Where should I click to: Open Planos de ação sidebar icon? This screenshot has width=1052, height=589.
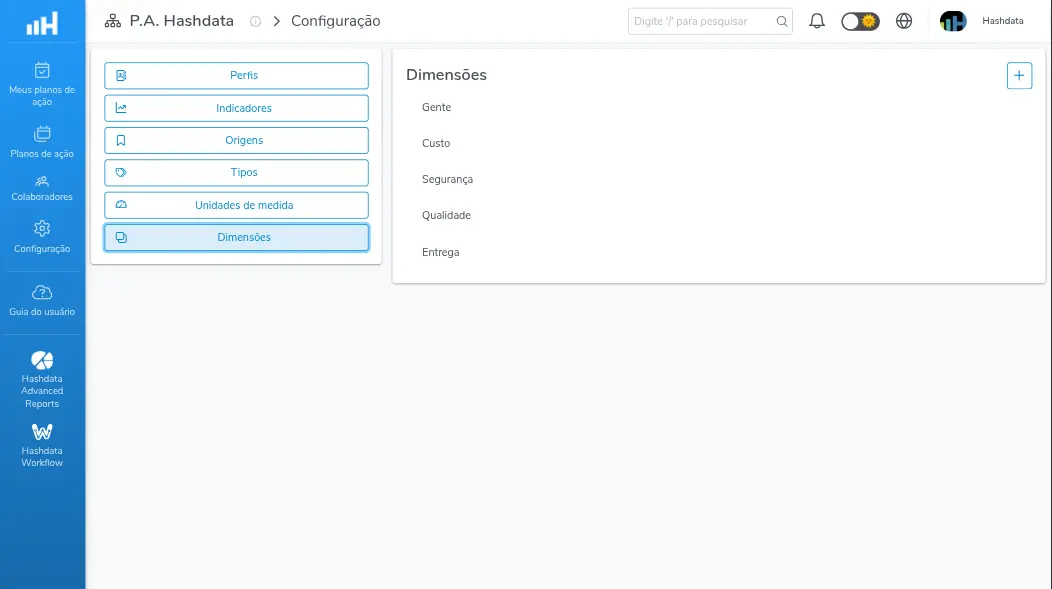coord(42,133)
